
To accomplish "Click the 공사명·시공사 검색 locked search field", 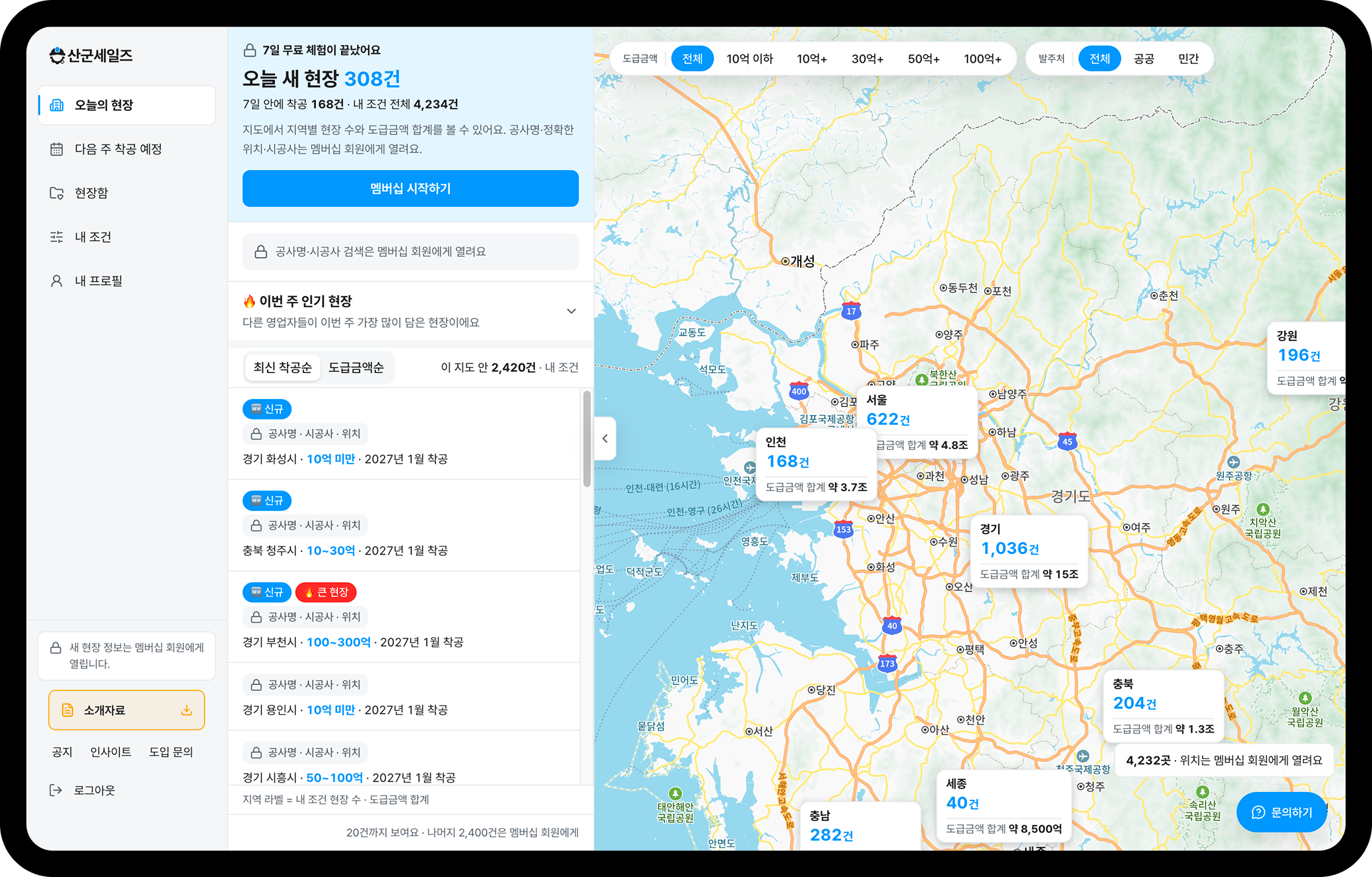I will point(410,252).
